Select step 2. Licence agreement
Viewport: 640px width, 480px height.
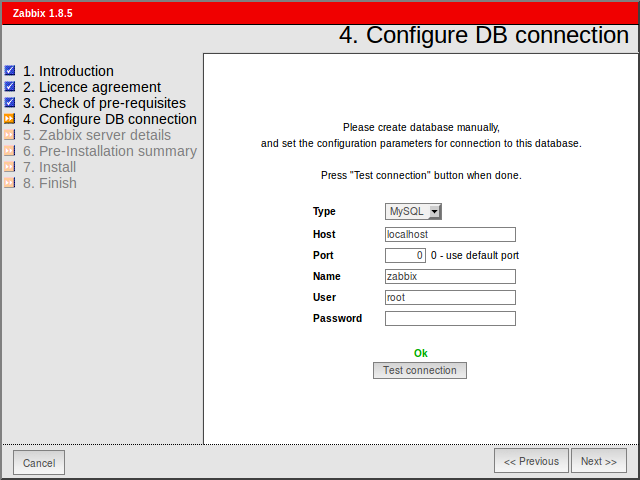click(92, 87)
